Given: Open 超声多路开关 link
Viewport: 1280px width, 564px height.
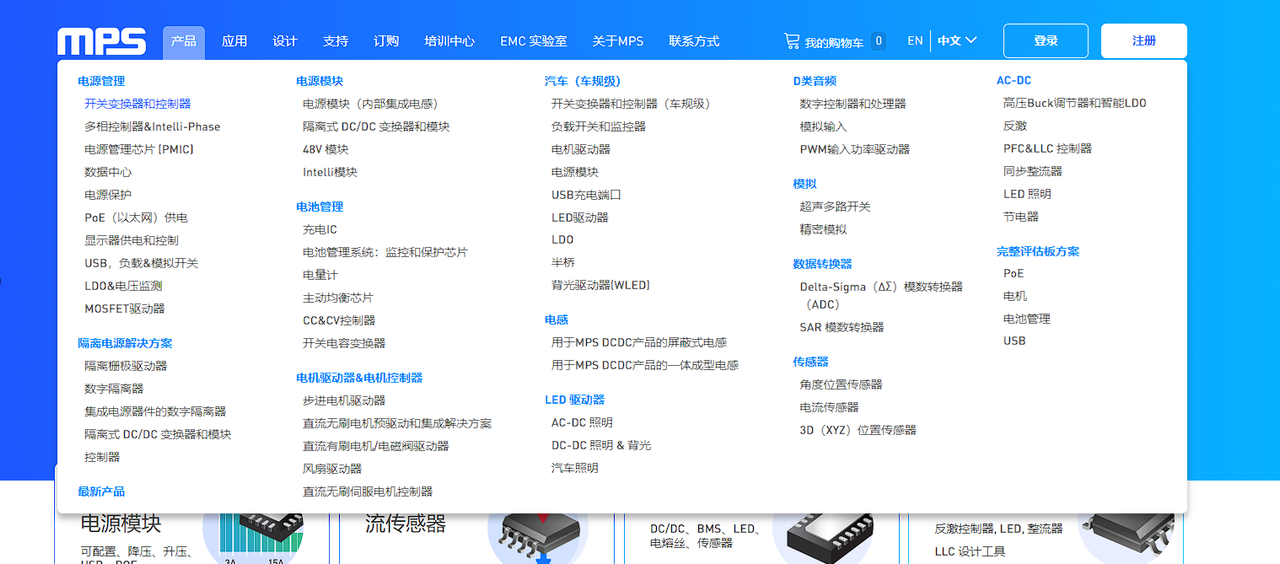Looking at the screenshot, I should (x=835, y=207).
